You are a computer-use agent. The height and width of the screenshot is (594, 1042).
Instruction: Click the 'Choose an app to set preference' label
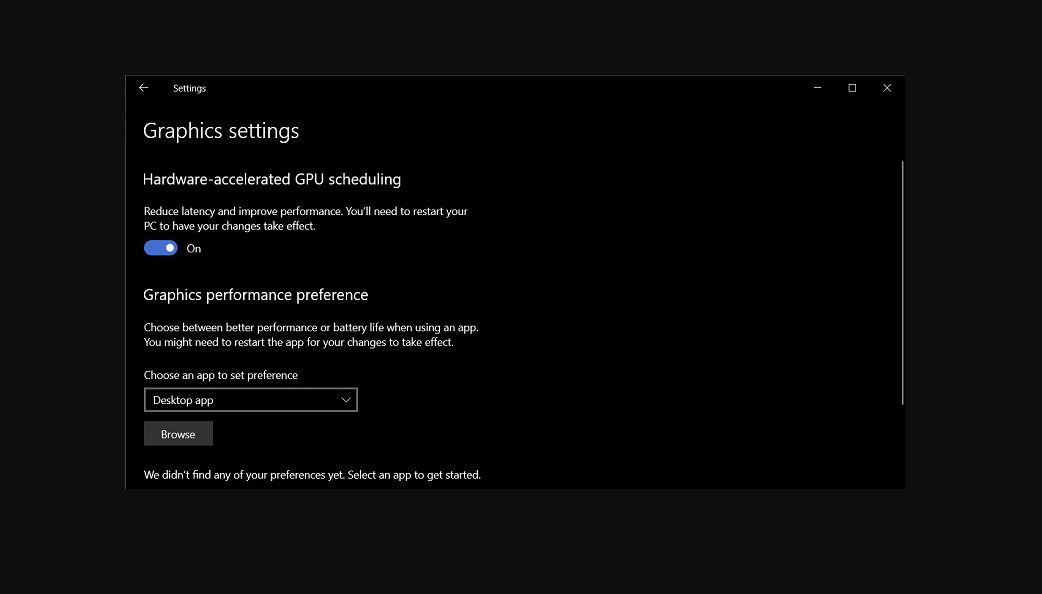(221, 375)
